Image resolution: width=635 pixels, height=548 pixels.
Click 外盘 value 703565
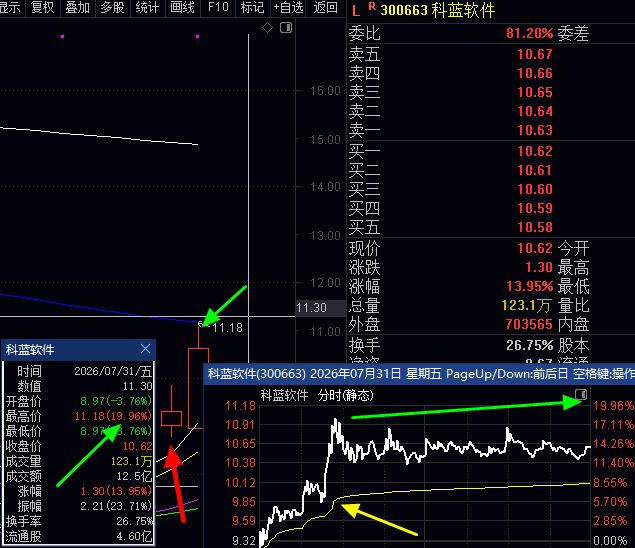pos(529,324)
